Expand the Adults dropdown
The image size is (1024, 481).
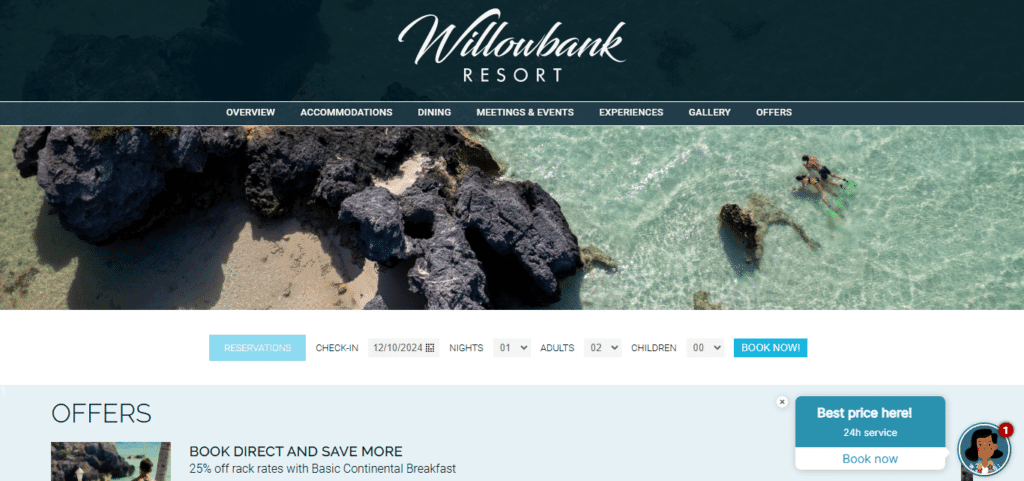click(x=603, y=348)
